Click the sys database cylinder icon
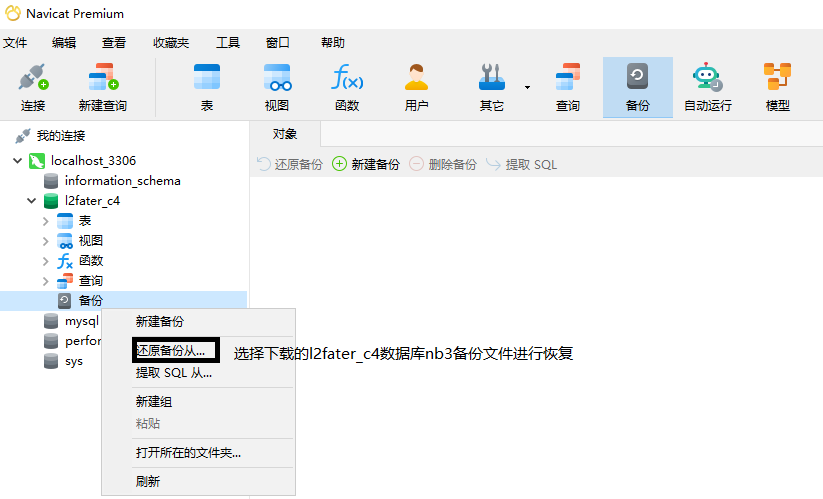 pyautogui.click(x=51, y=362)
